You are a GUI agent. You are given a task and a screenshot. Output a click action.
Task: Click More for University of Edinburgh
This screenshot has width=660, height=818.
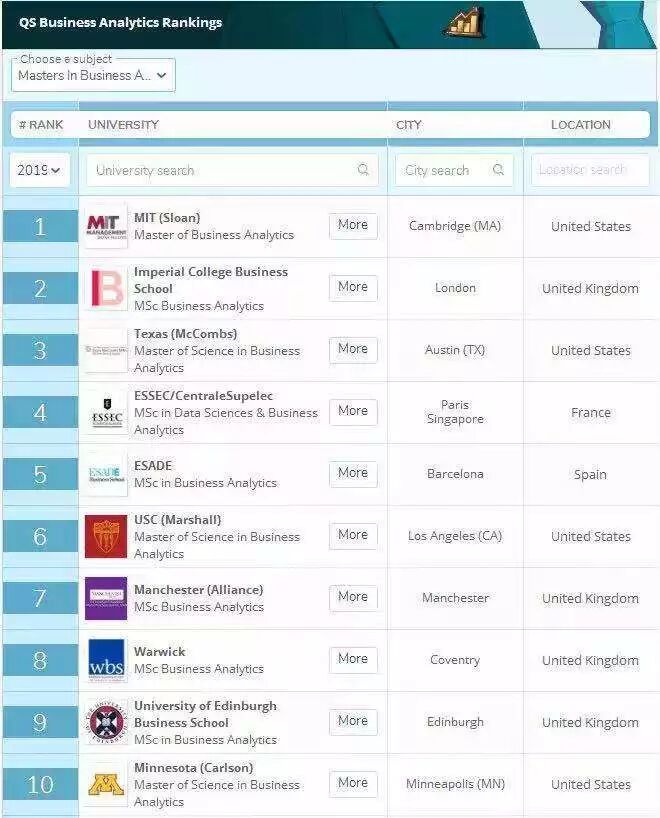pos(353,722)
